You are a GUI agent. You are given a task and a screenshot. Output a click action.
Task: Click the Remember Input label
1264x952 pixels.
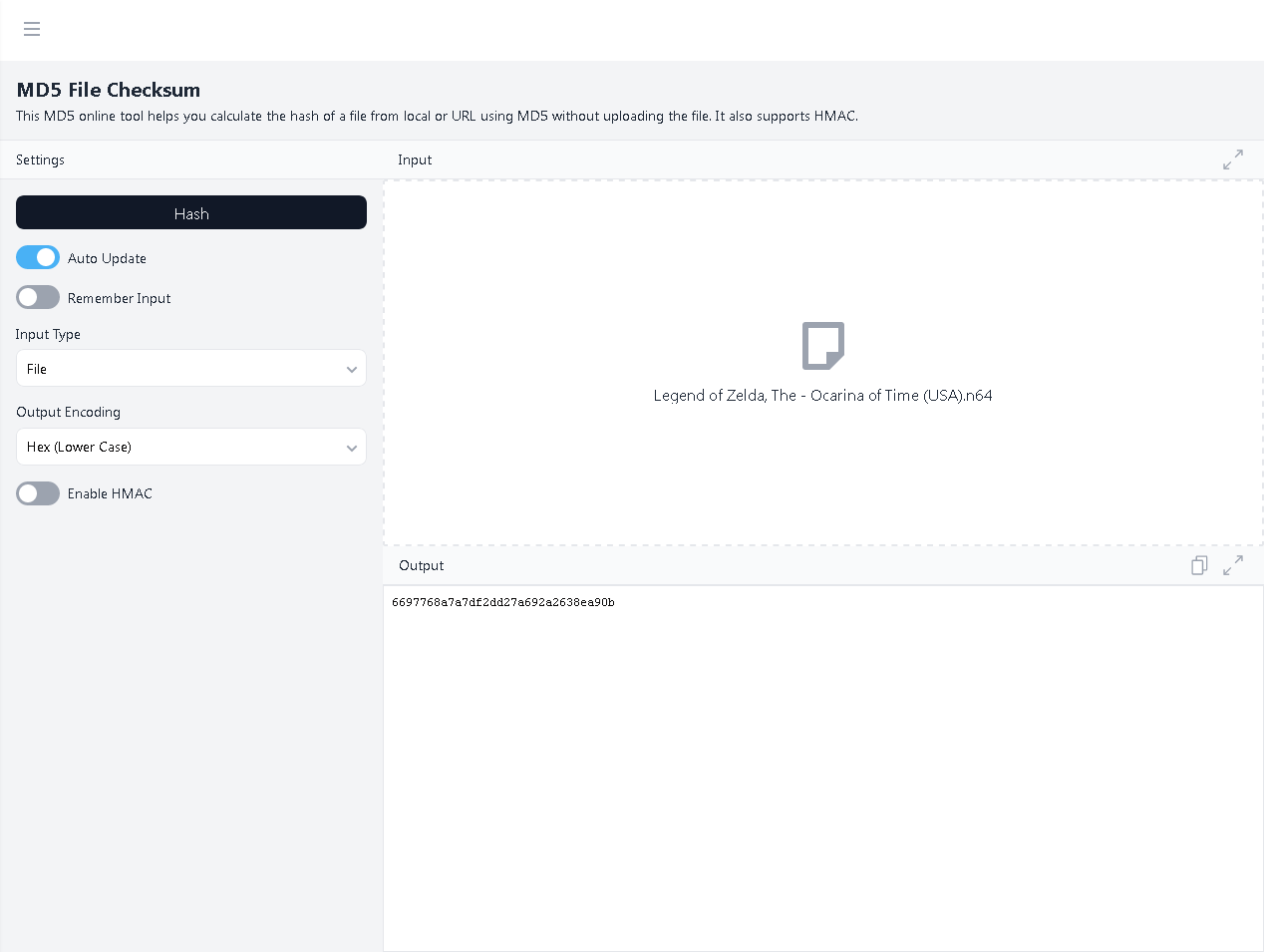119,298
